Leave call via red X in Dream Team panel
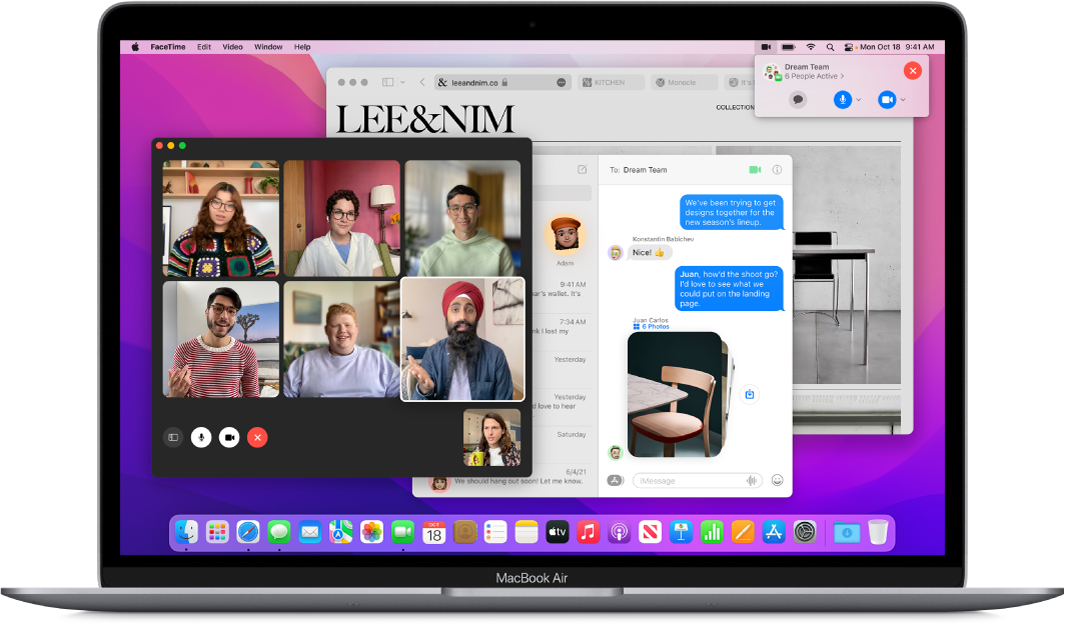This screenshot has width=1068, height=626. (x=913, y=71)
